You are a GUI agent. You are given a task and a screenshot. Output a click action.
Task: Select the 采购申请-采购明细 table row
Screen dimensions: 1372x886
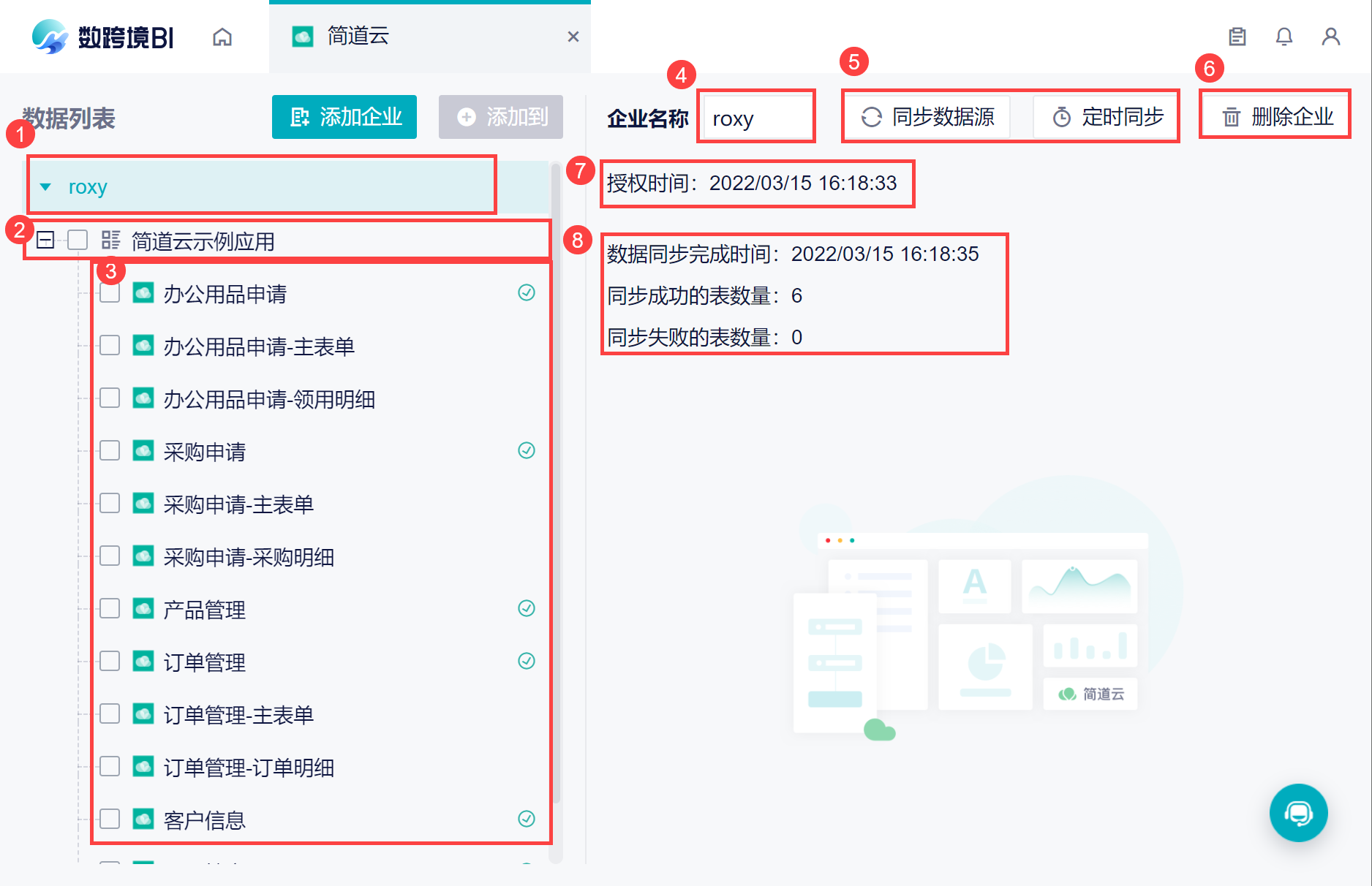pos(321,556)
